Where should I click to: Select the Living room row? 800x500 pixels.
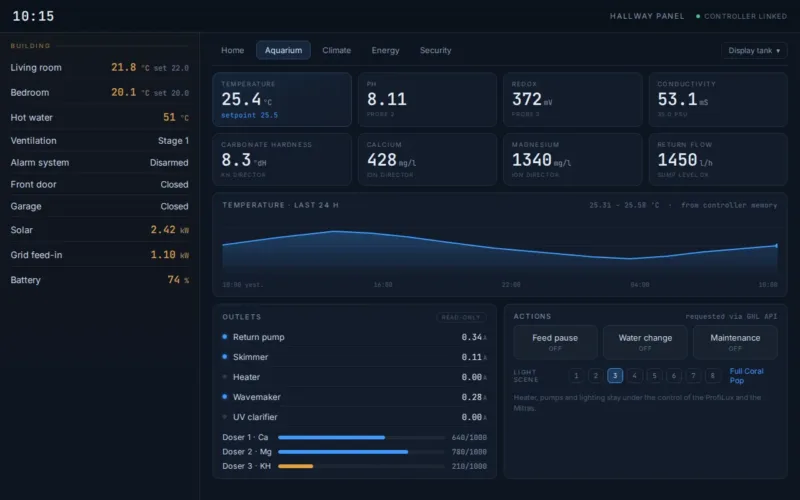[x=99, y=67]
